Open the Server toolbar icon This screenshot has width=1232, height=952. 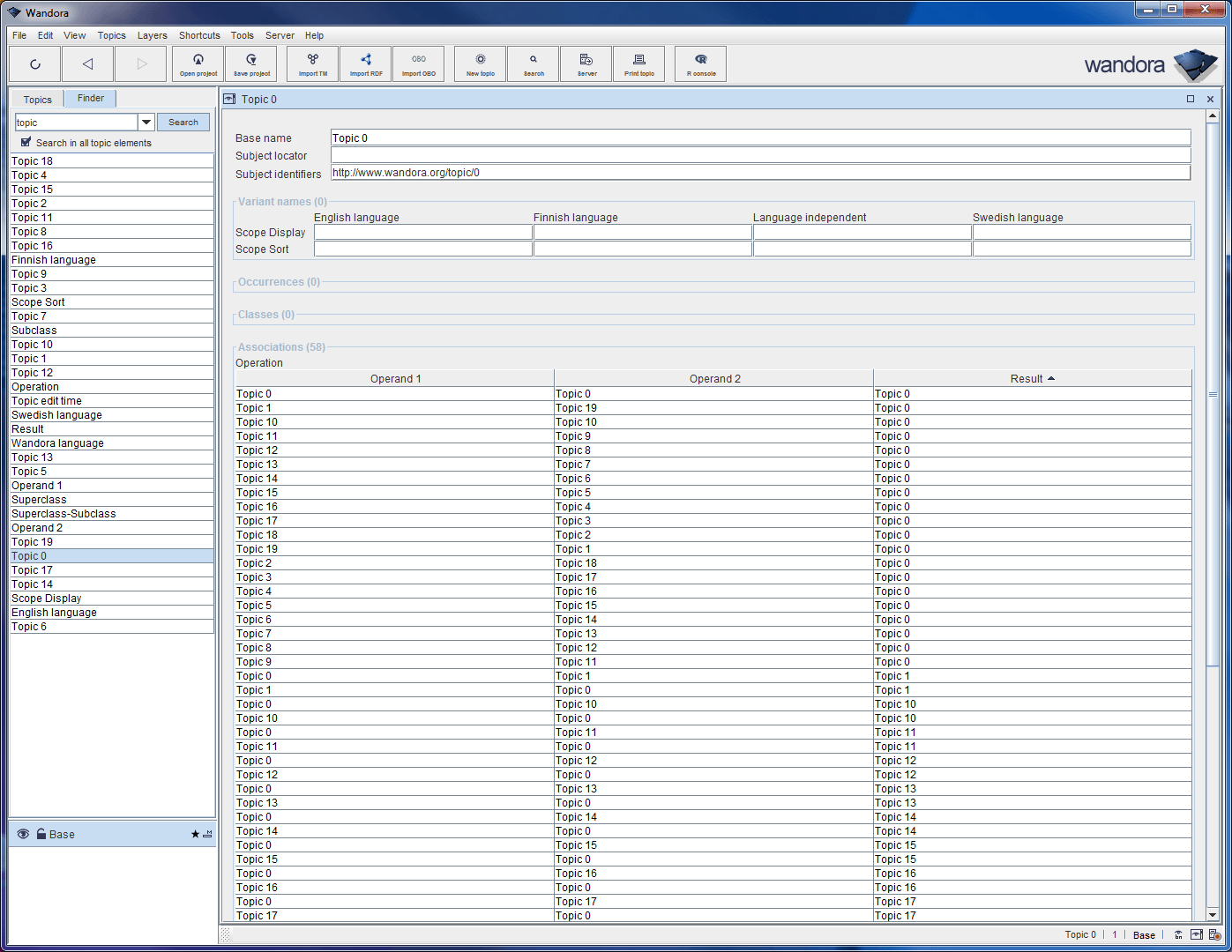coord(586,63)
